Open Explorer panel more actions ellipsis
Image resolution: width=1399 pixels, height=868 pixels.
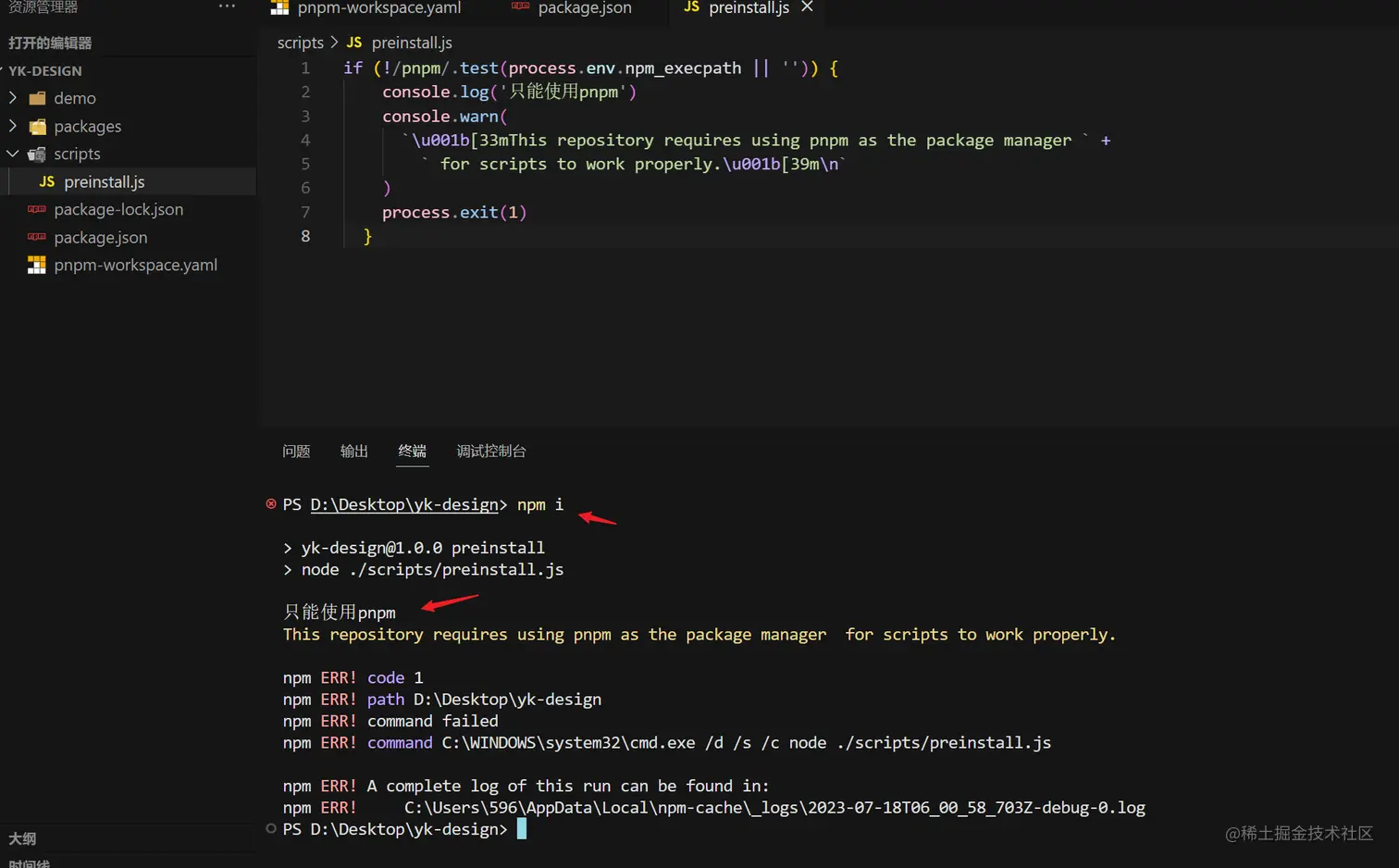(x=227, y=6)
